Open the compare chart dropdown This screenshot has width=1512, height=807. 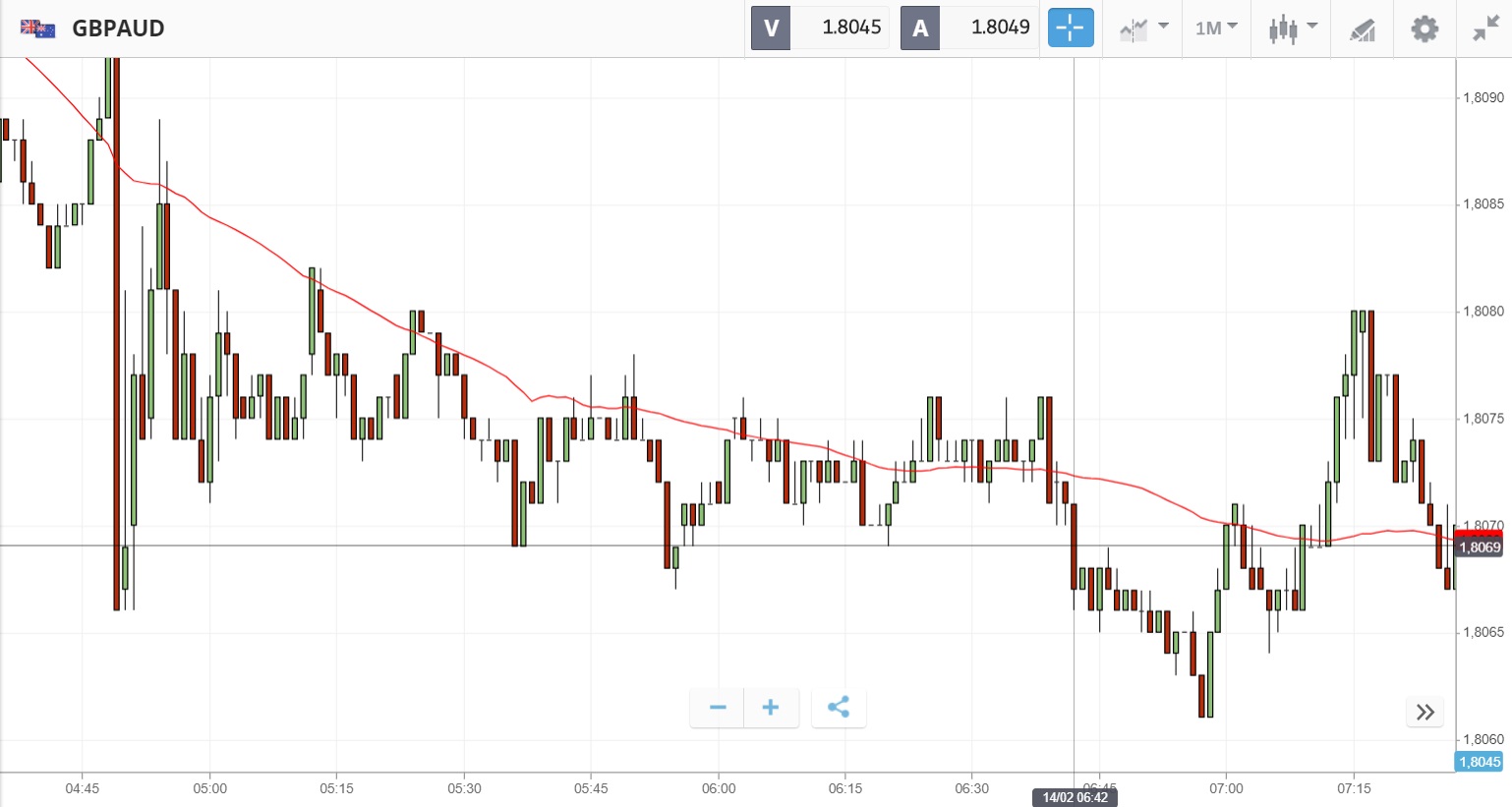tap(1142, 29)
